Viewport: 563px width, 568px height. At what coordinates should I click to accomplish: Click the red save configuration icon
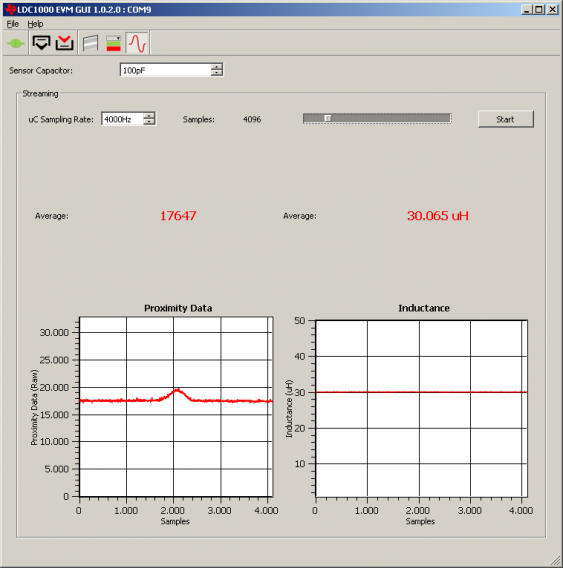tap(64, 43)
